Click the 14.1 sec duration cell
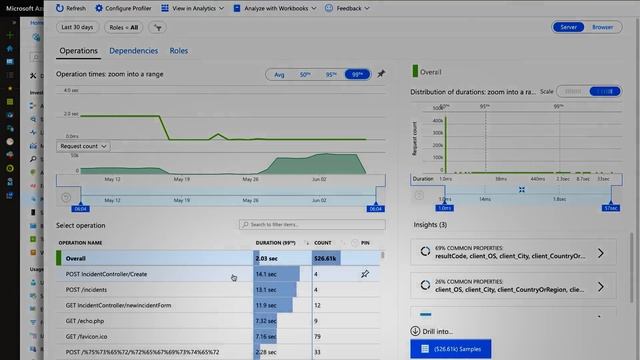The height and width of the screenshot is (360, 640). (x=276, y=274)
